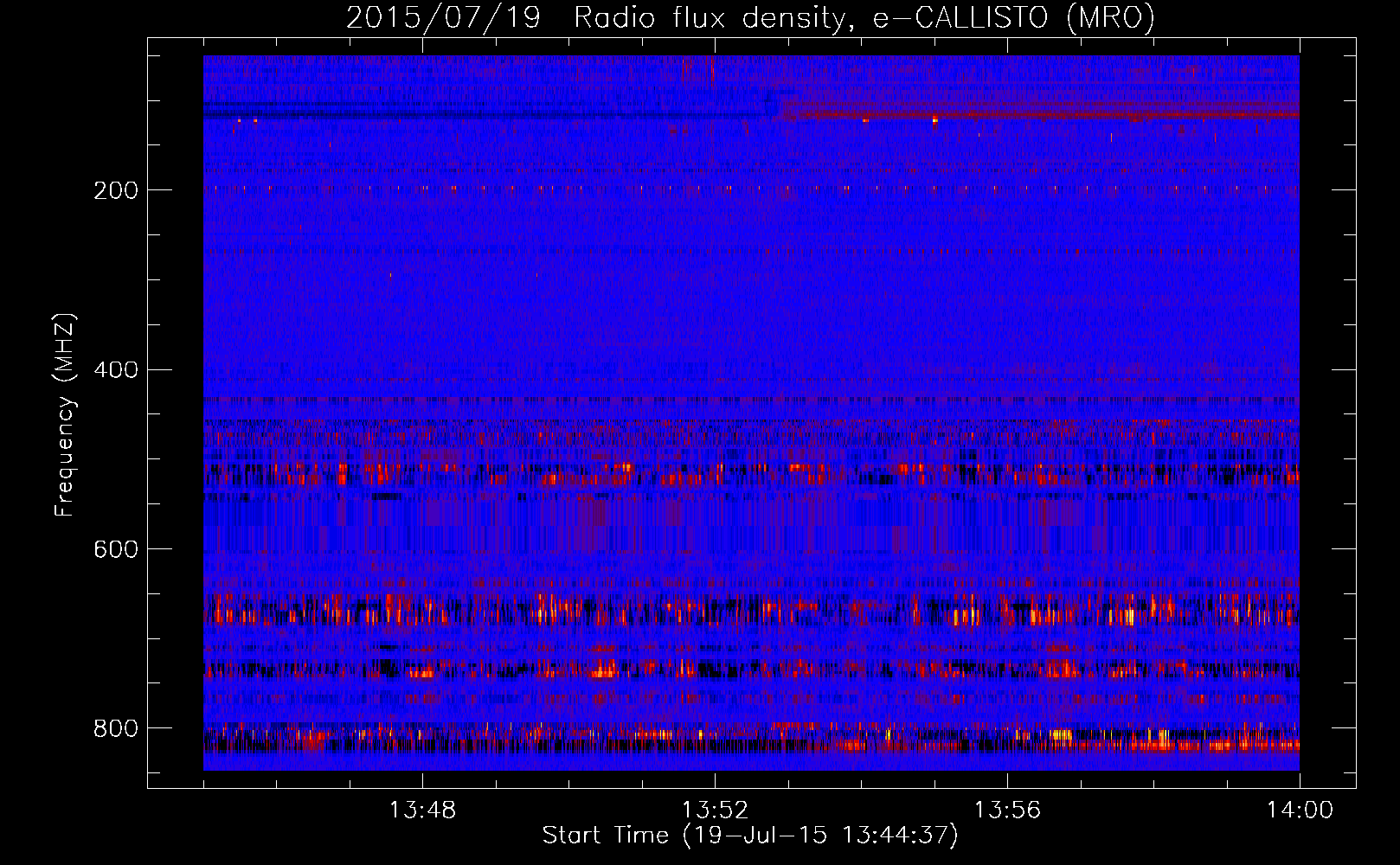Click the plot title '2015/07/19 Radio flux density'

750,17
